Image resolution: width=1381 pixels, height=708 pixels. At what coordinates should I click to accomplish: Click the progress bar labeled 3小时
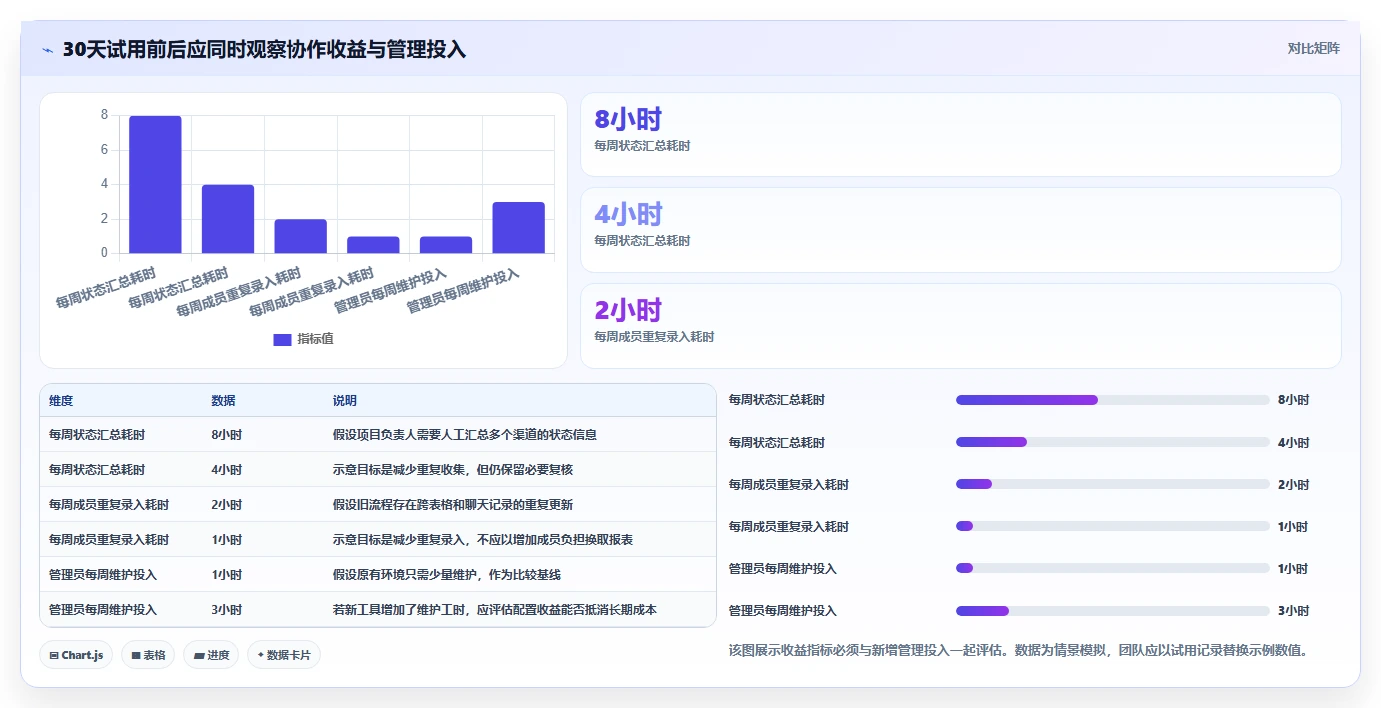tap(1112, 610)
